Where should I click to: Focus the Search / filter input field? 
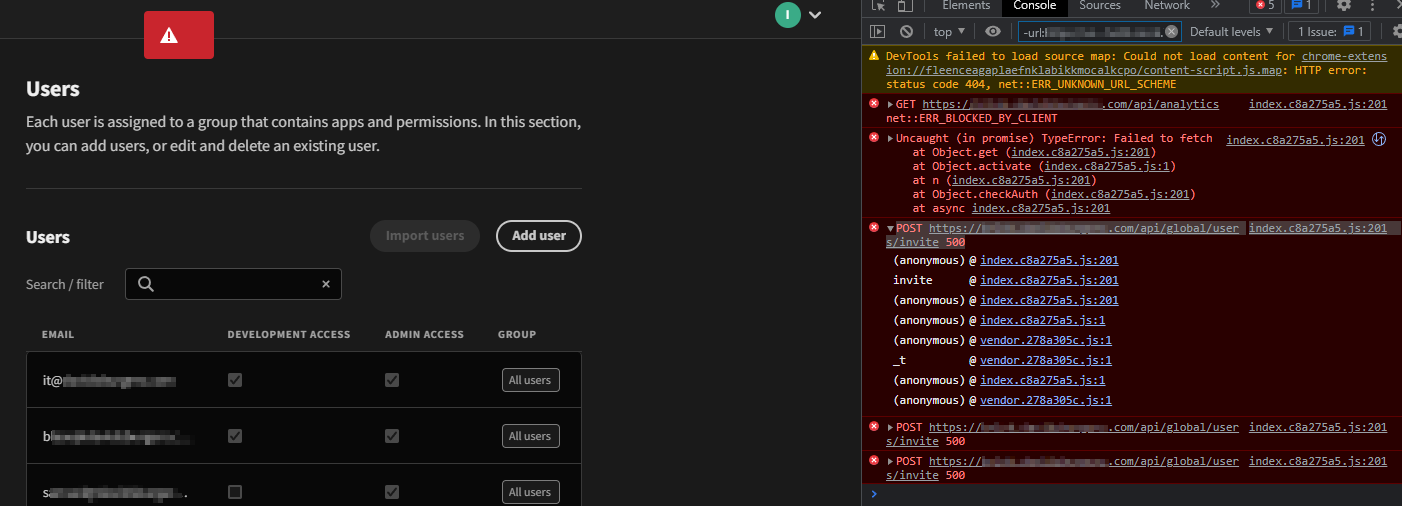pyautogui.click(x=233, y=284)
